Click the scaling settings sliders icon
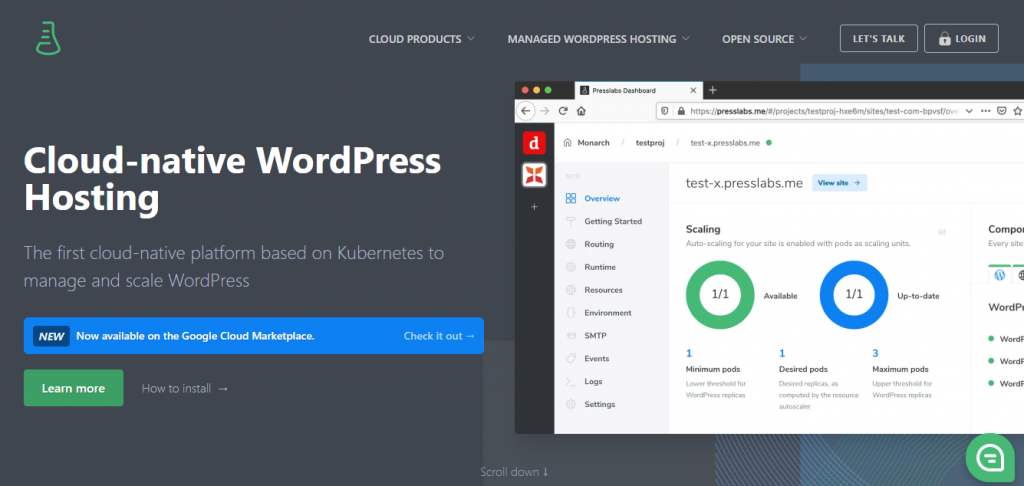1024x486 pixels. [x=942, y=232]
